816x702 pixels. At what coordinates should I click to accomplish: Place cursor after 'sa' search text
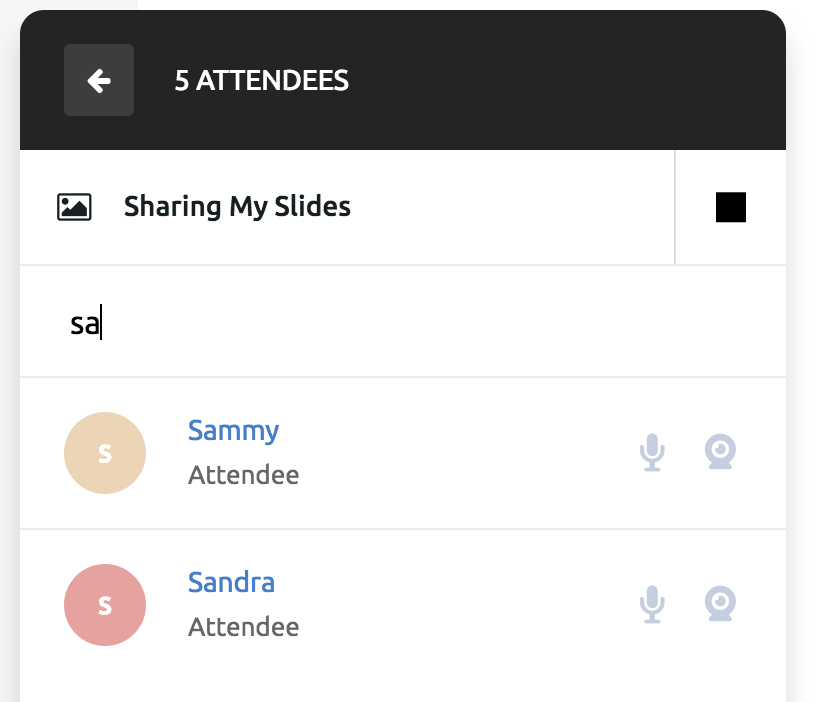(x=101, y=323)
